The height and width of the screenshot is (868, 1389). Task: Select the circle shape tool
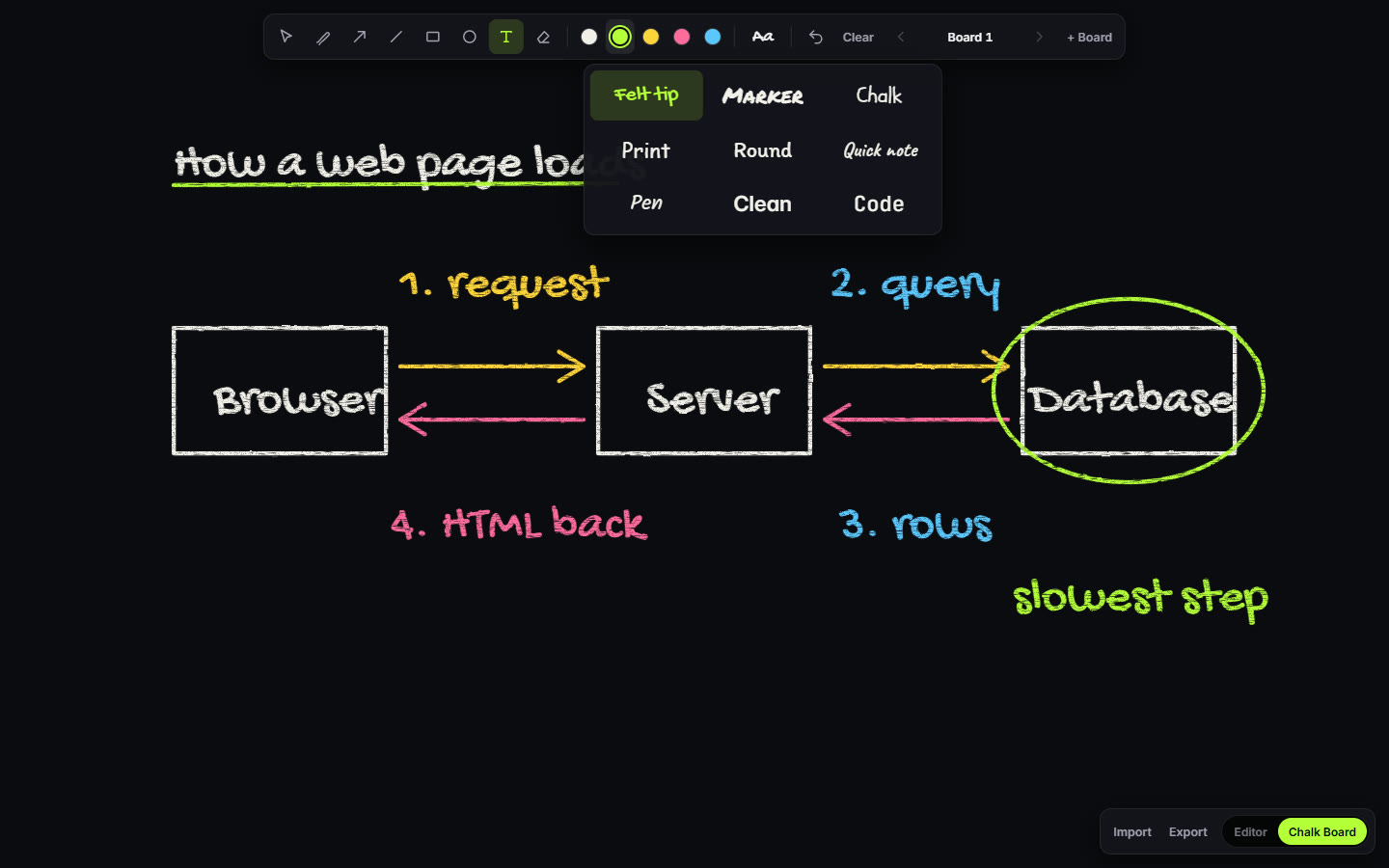[470, 37]
